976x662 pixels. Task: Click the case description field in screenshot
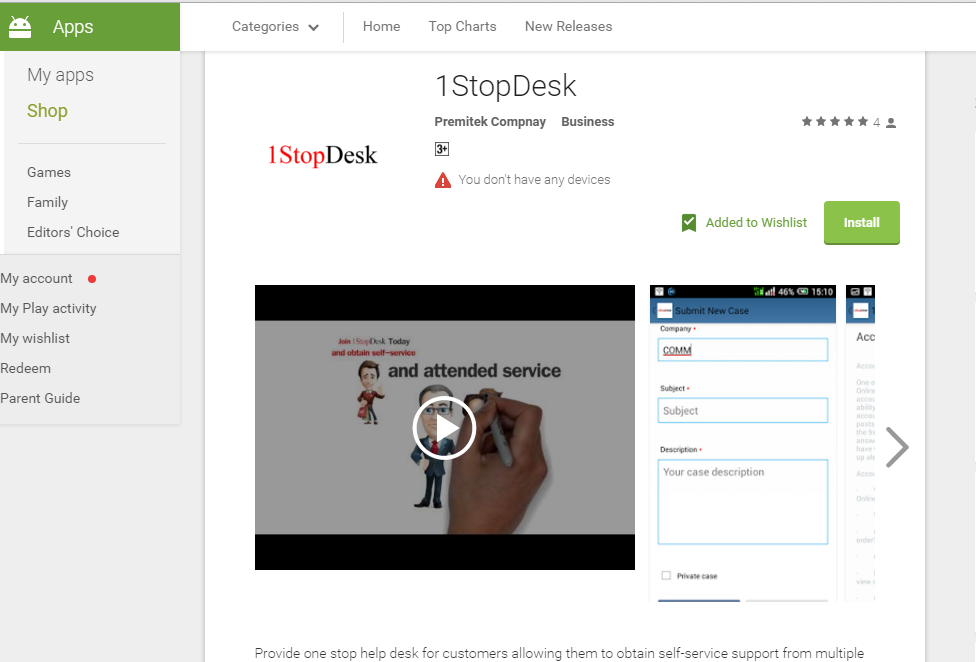click(743, 502)
